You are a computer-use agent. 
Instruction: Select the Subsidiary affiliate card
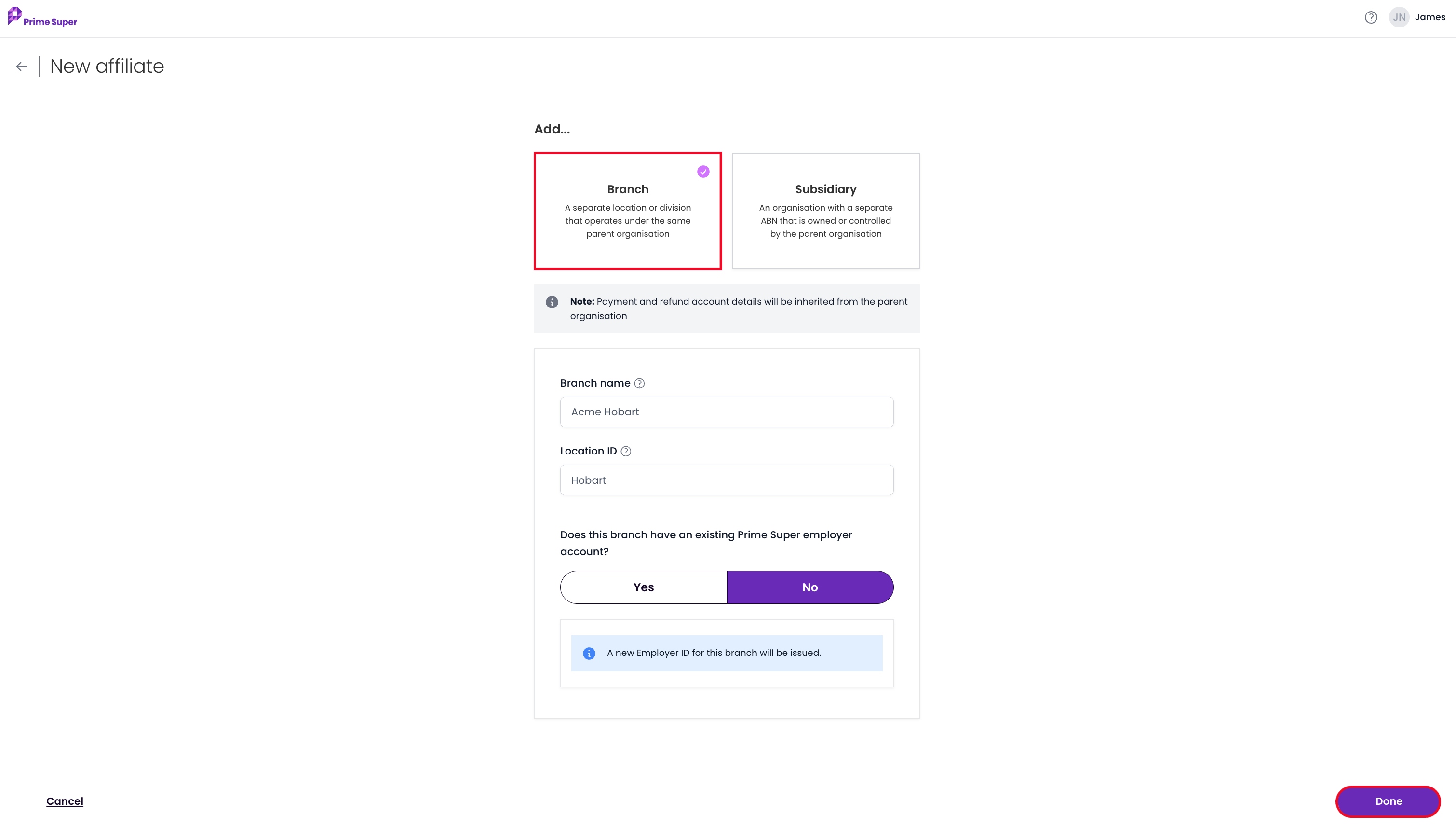[825, 211]
